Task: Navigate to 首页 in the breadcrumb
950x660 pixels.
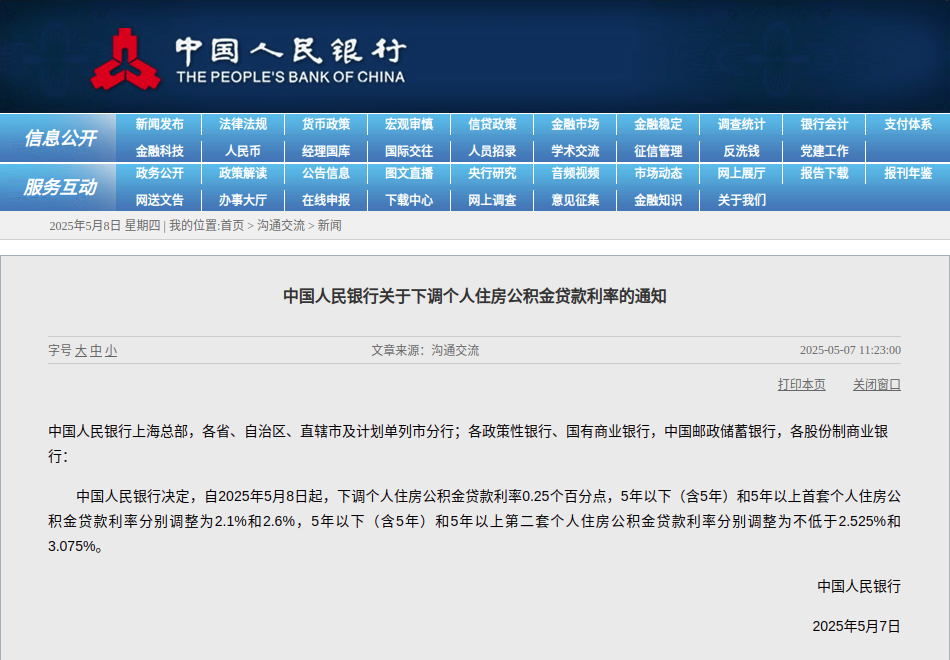Action: 232,226
